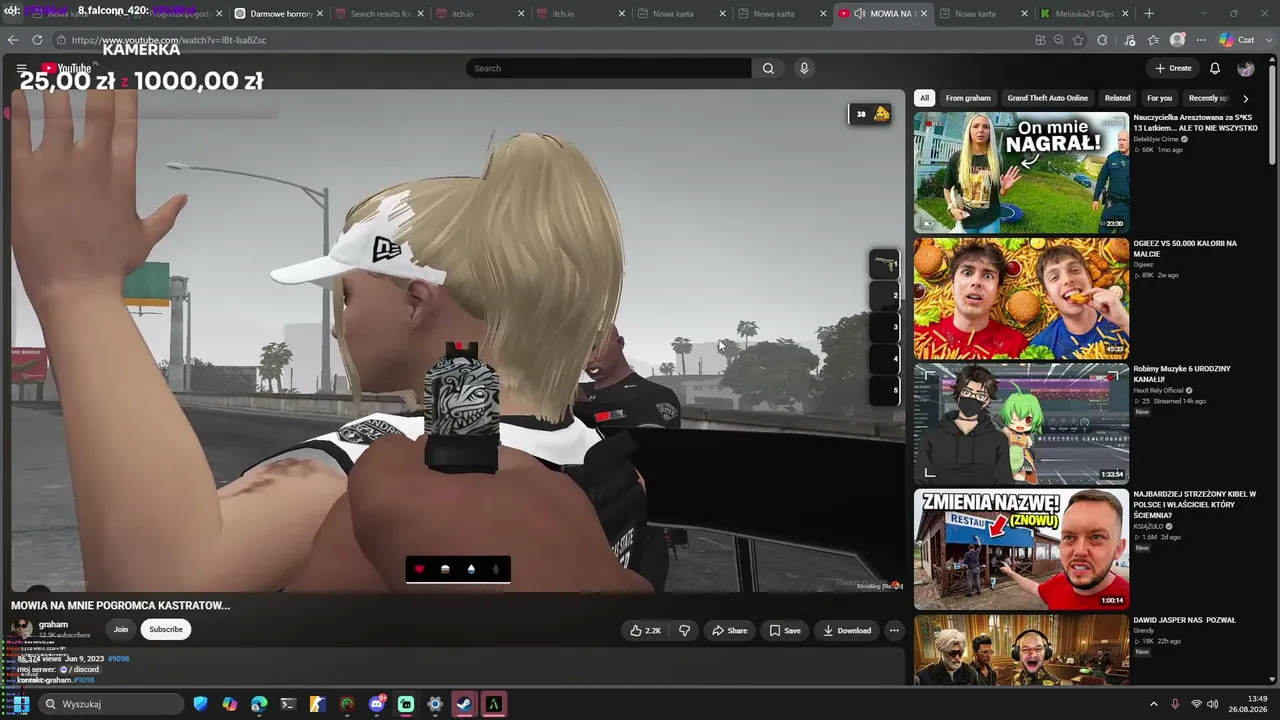Open the browser profile avatar in toolbar

(1178, 40)
